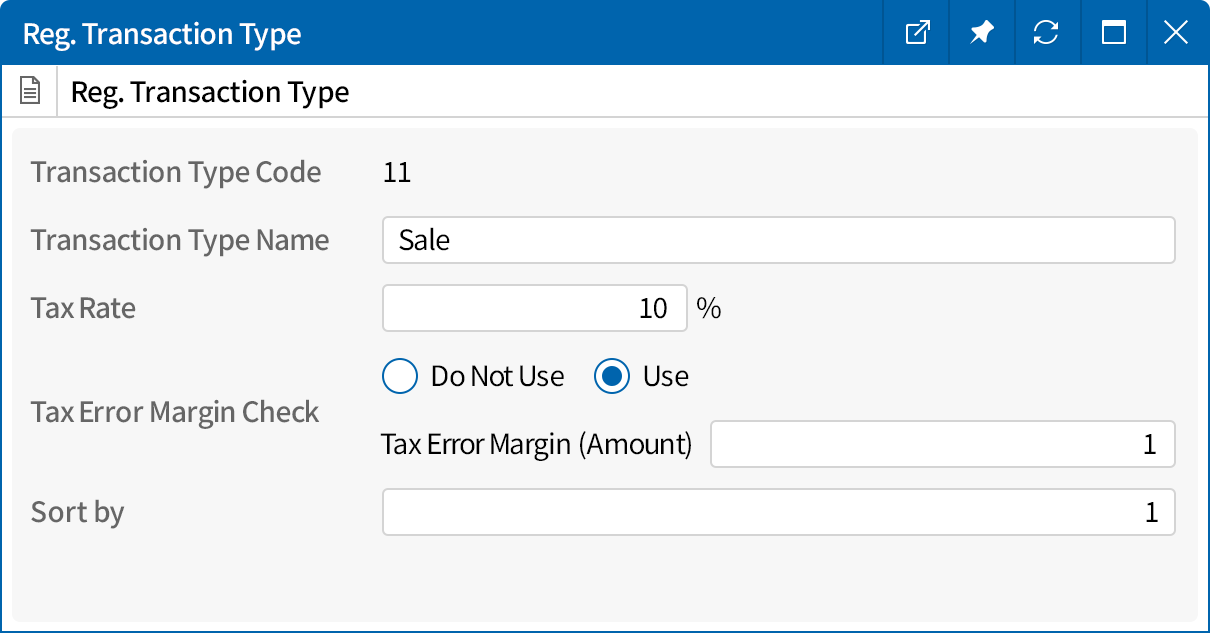Select the Use radio button
Viewport: 1210px width, 633px height.
pos(611,376)
